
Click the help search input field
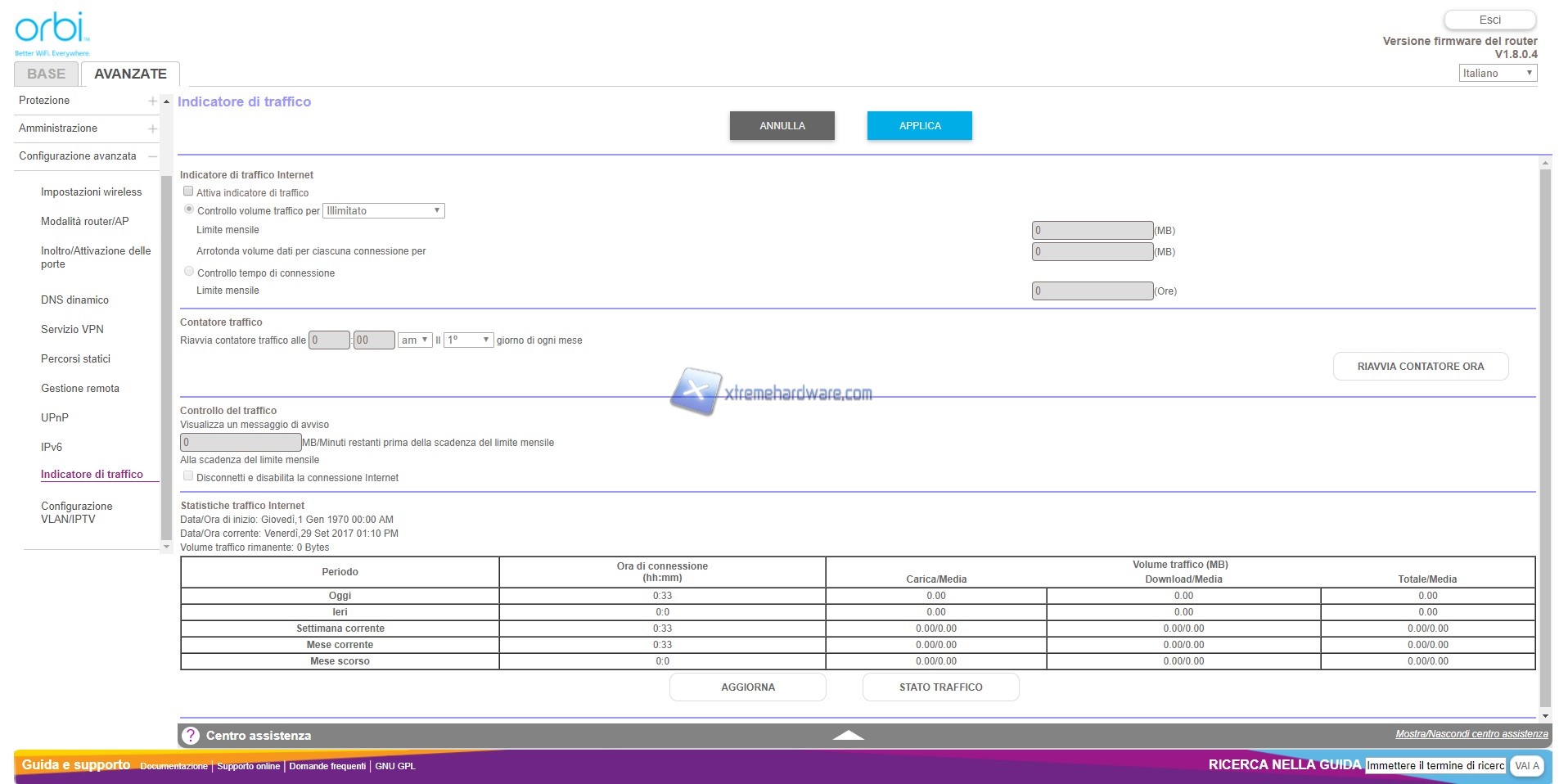tap(1435, 766)
